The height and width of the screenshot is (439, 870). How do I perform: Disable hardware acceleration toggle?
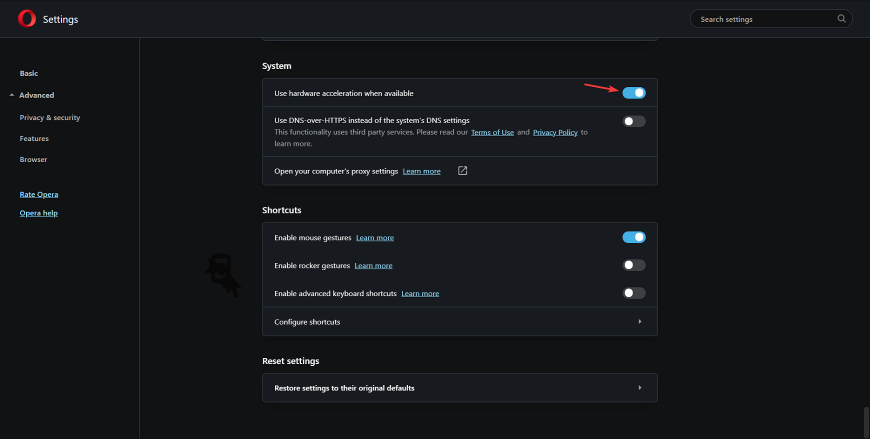tap(634, 93)
